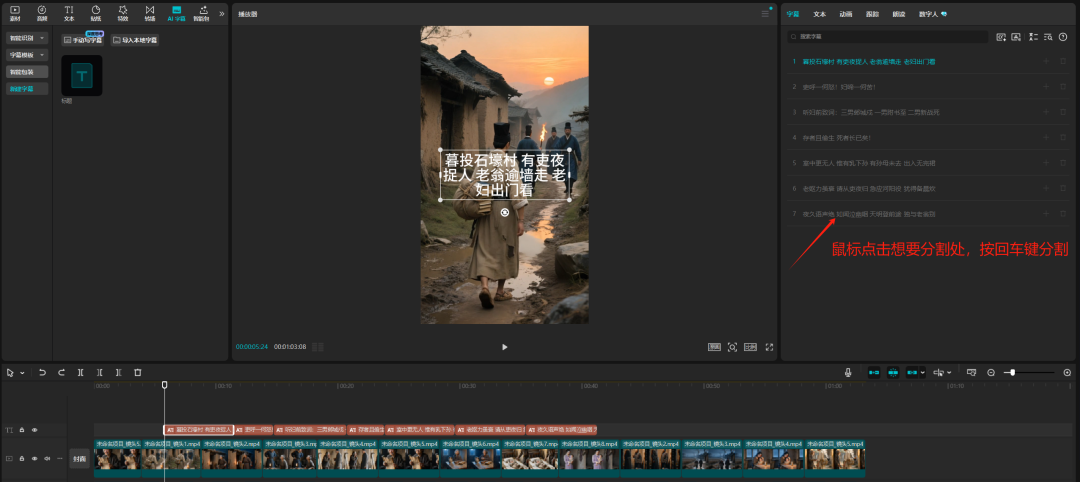The width and height of the screenshot is (1080, 482).
Task: Enter fullscreen preview mode
Action: (769, 347)
